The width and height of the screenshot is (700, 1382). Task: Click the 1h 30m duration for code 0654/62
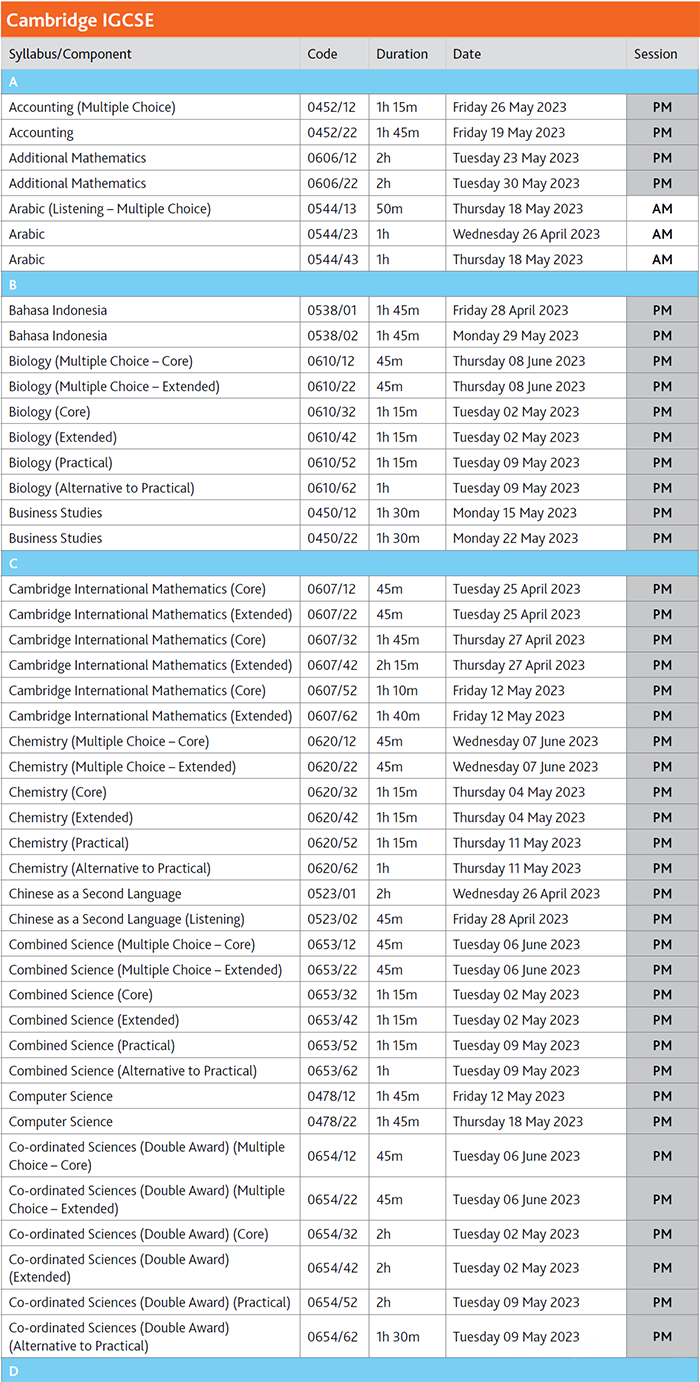click(398, 1337)
